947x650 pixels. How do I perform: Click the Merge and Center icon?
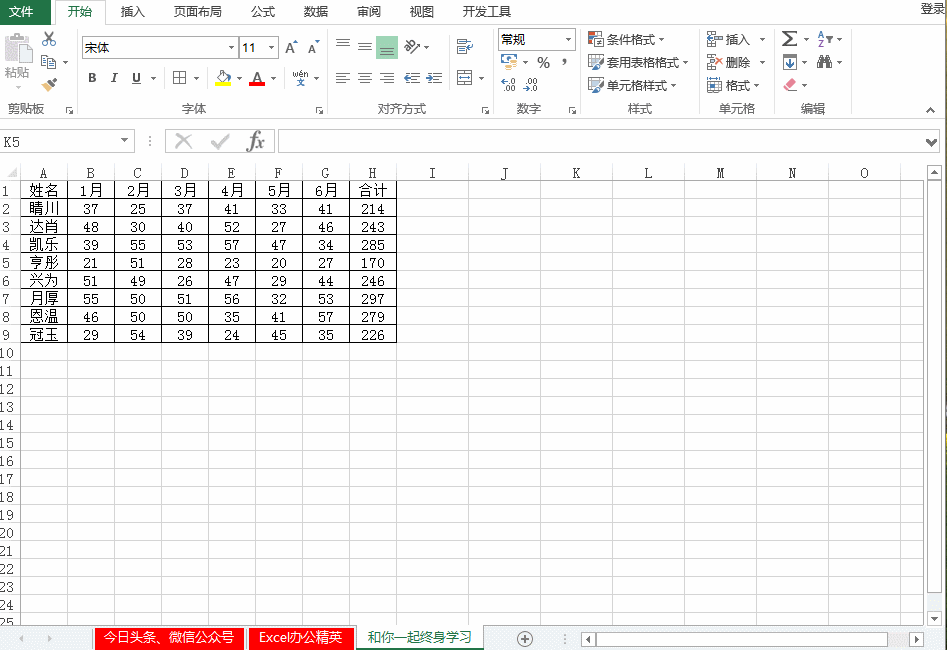click(x=464, y=77)
